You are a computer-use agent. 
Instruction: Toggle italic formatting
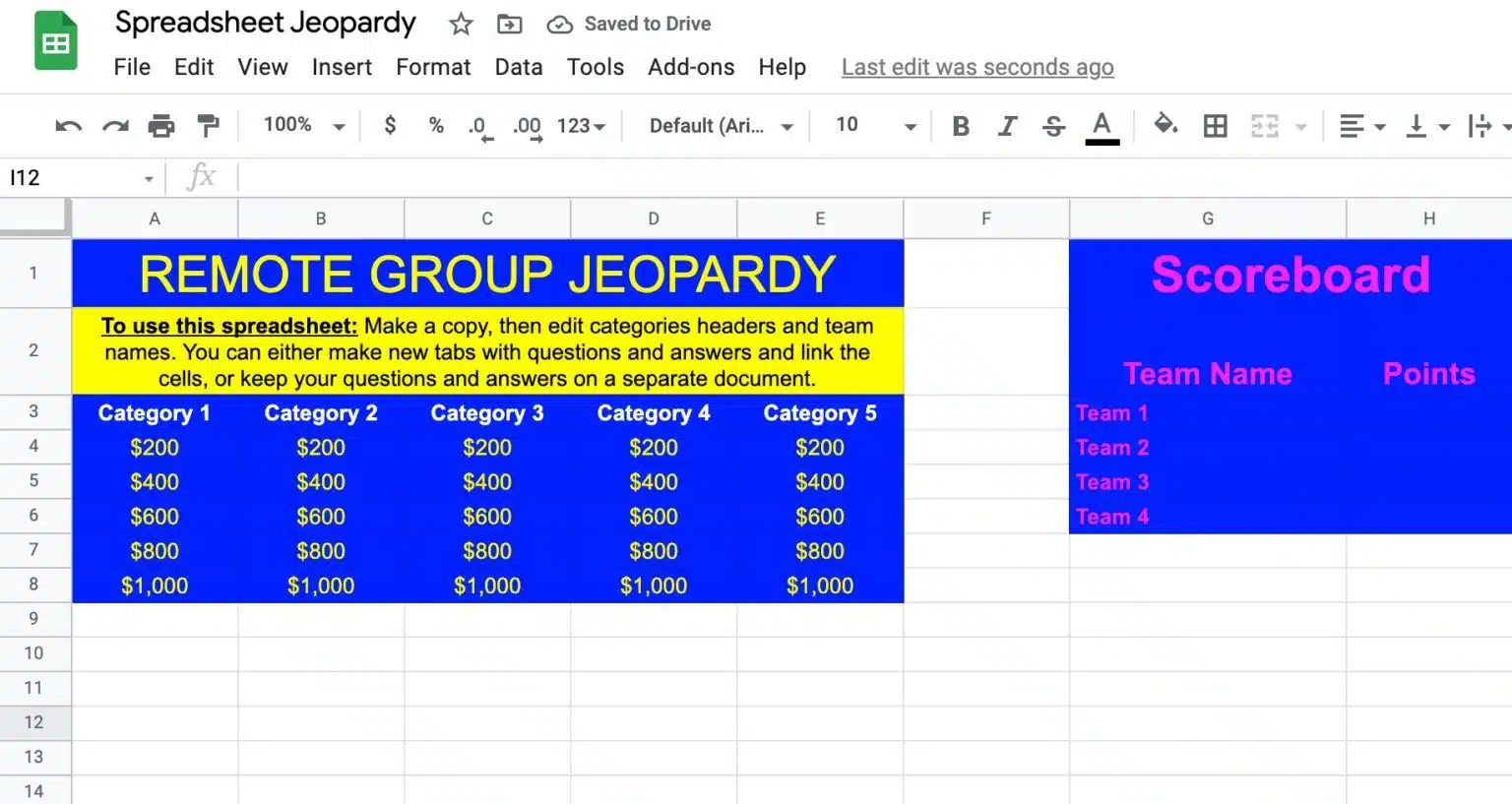(x=1007, y=126)
